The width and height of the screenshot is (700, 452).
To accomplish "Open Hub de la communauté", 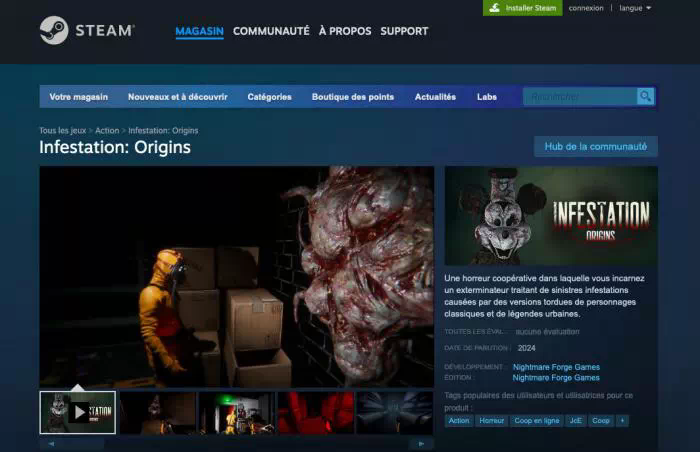I will click(596, 146).
